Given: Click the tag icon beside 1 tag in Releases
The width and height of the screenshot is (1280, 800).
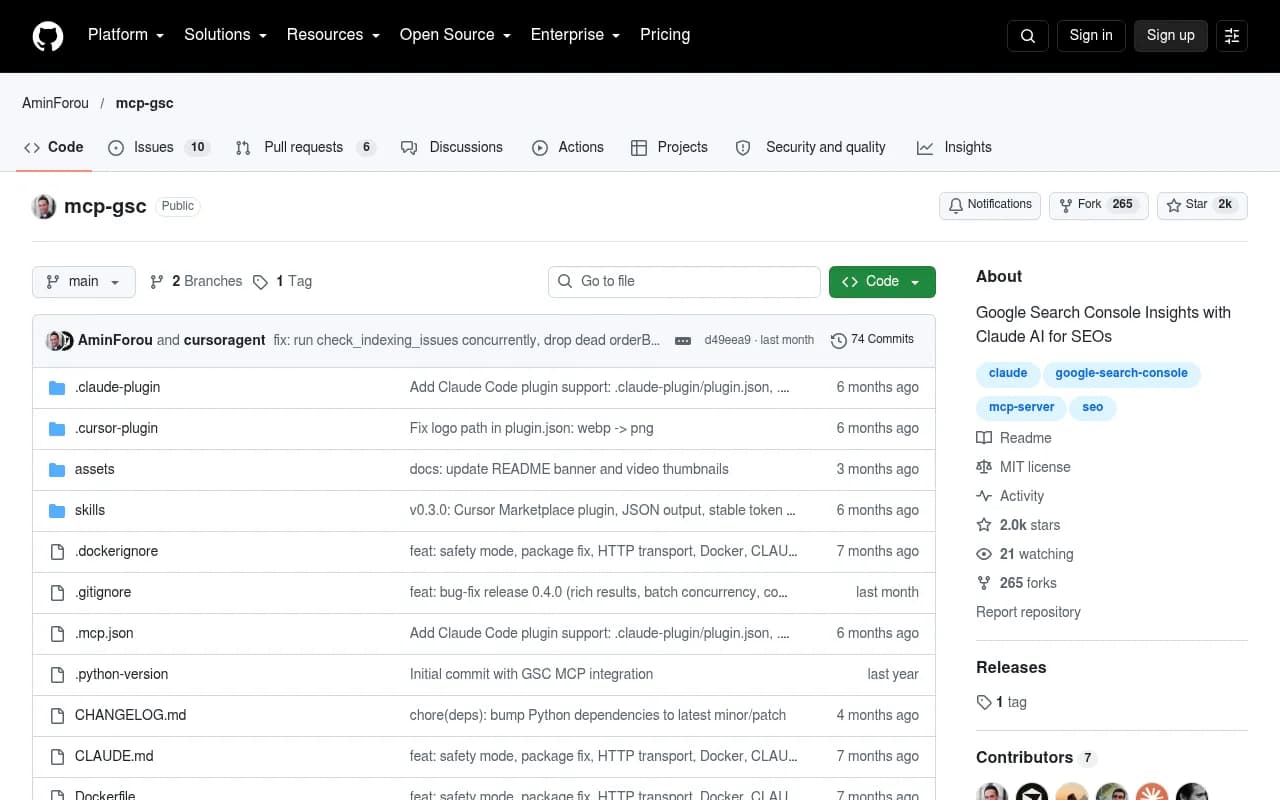Looking at the screenshot, I should pos(984,702).
